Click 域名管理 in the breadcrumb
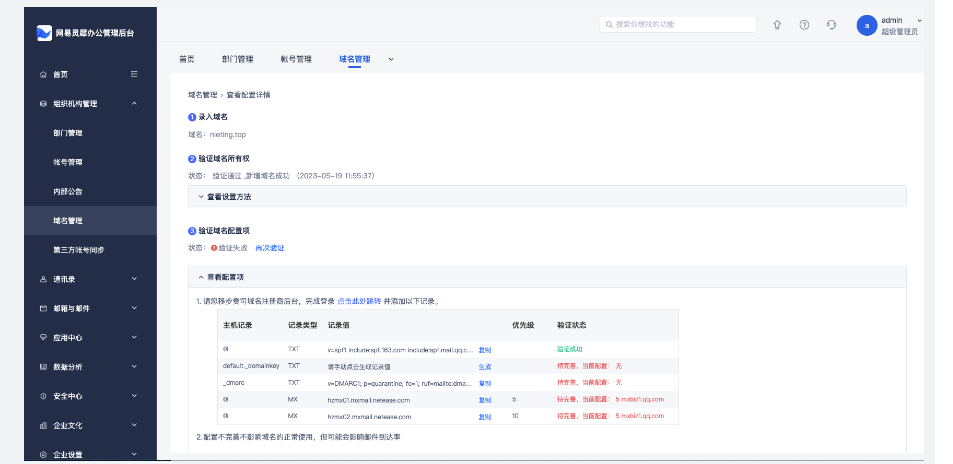Viewport: 953px width, 464px height. (202, 95)
